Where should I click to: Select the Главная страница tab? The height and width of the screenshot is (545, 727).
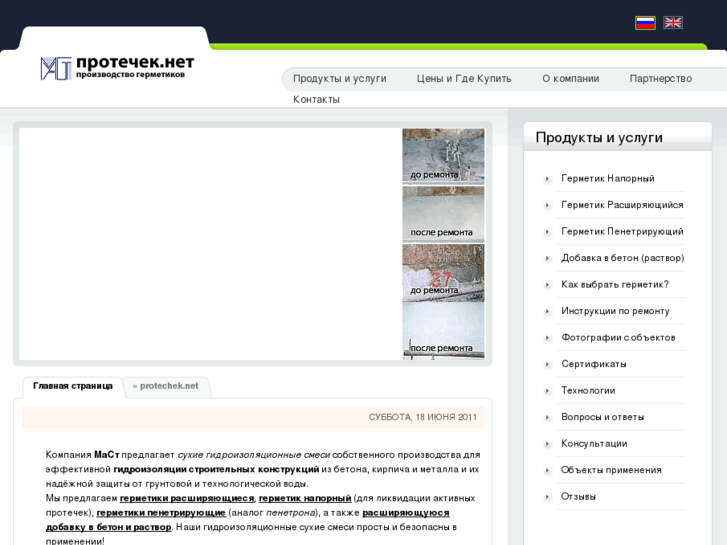tap(73, 386)
